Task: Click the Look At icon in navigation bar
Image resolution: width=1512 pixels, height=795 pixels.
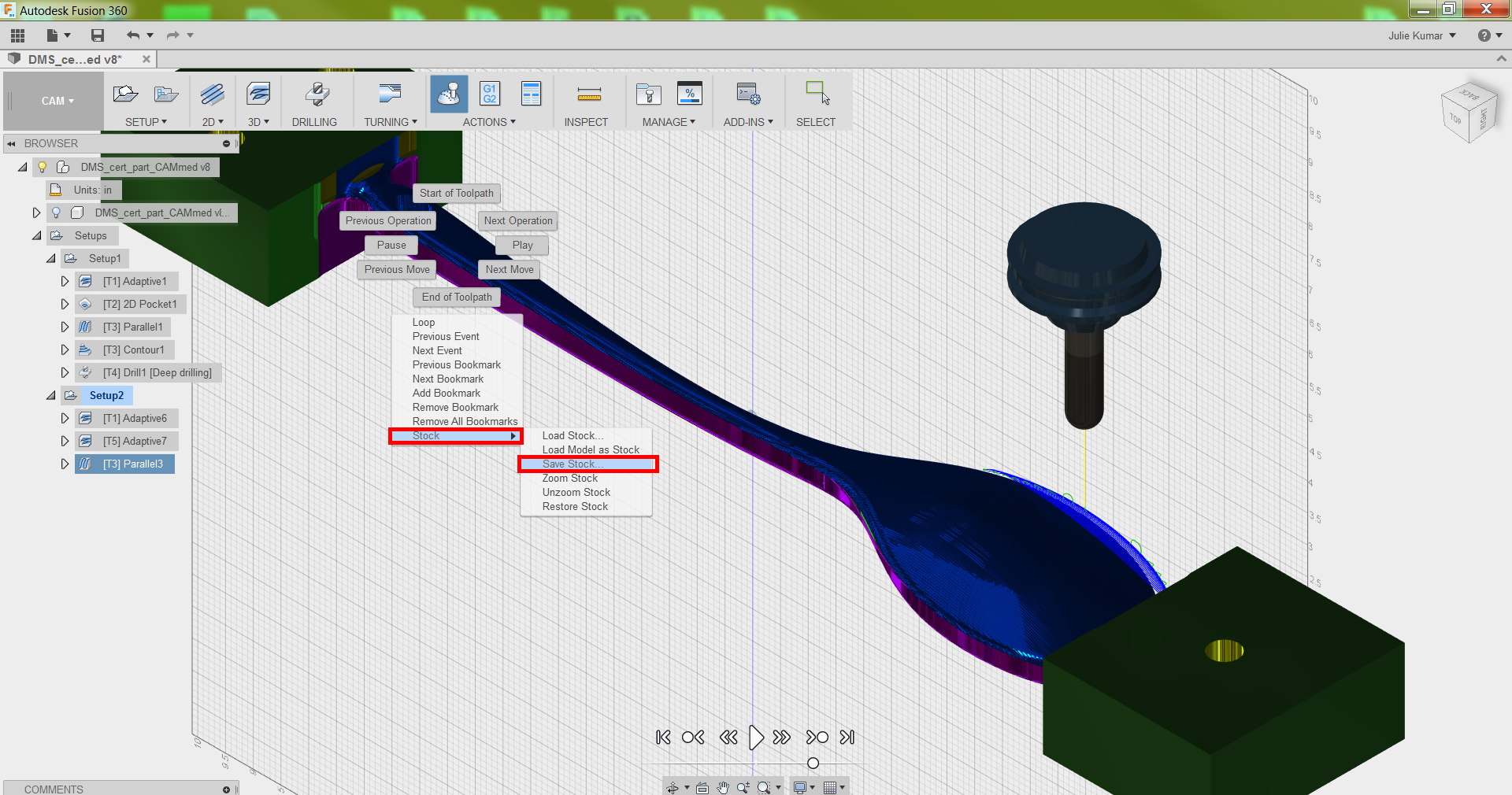Action: pos(702,787)
